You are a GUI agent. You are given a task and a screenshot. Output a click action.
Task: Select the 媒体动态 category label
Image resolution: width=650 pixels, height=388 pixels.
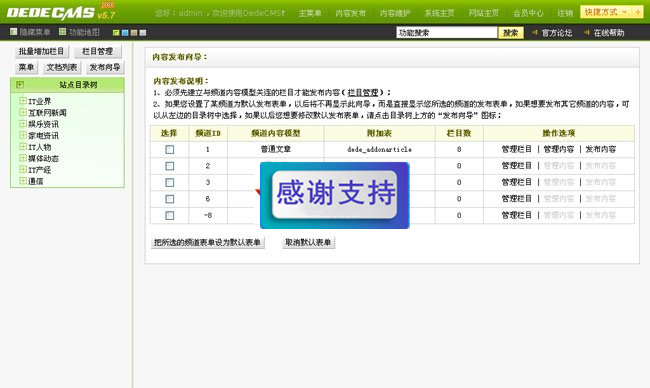click(43, 158)
